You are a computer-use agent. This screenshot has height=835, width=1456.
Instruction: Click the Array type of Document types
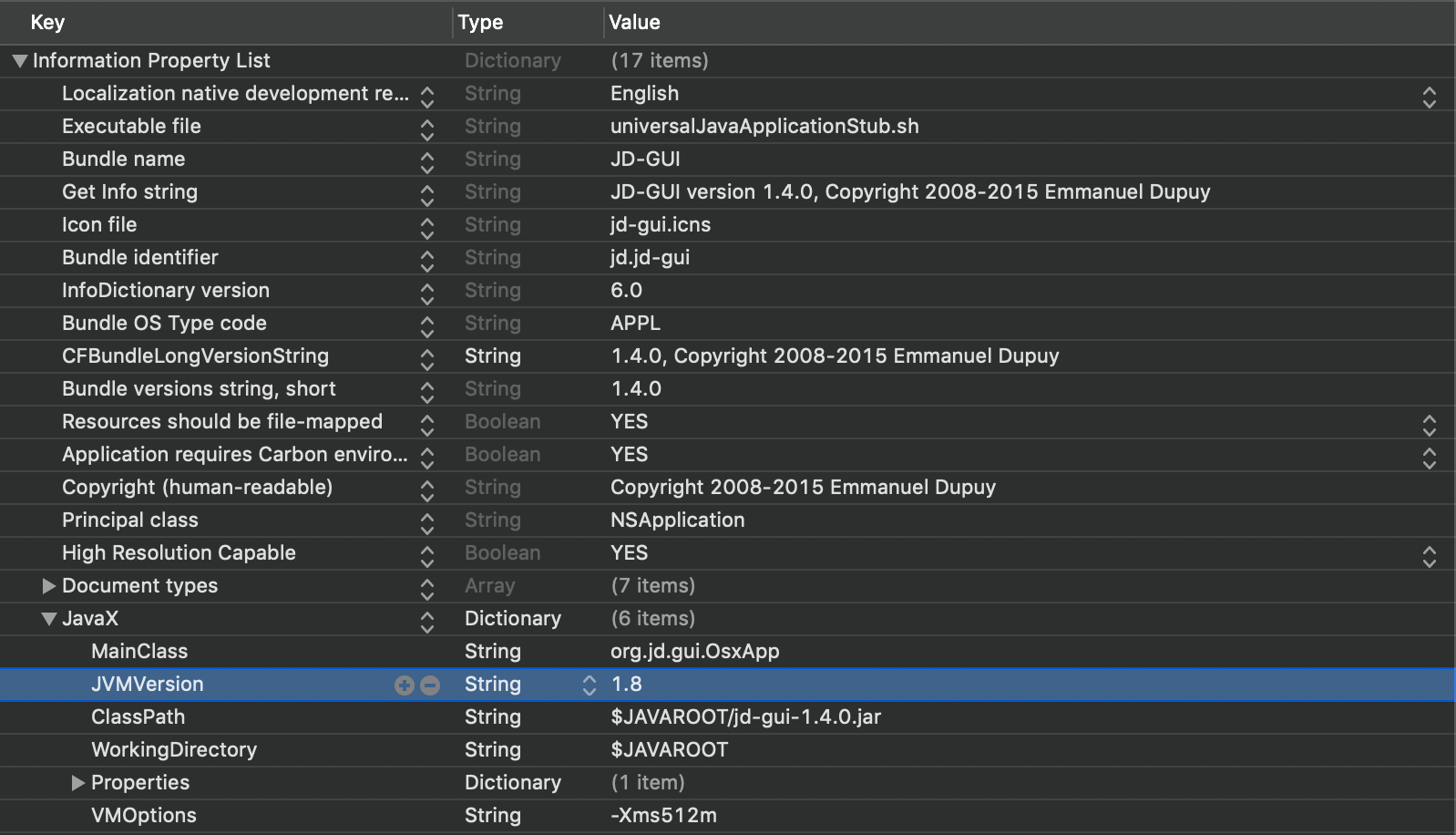[489, 586]
